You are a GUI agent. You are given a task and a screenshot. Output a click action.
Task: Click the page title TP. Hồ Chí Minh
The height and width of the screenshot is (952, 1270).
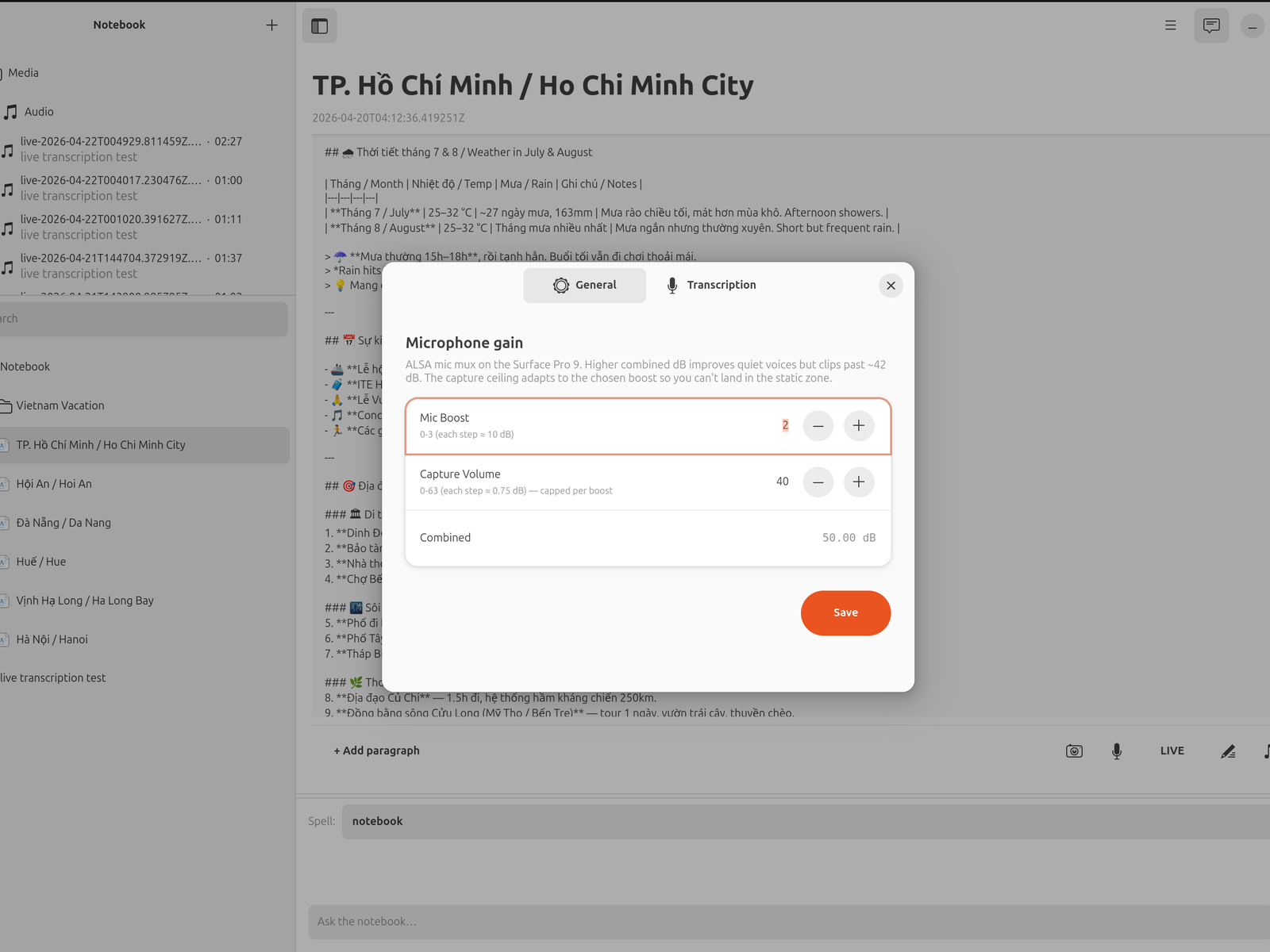533,86
